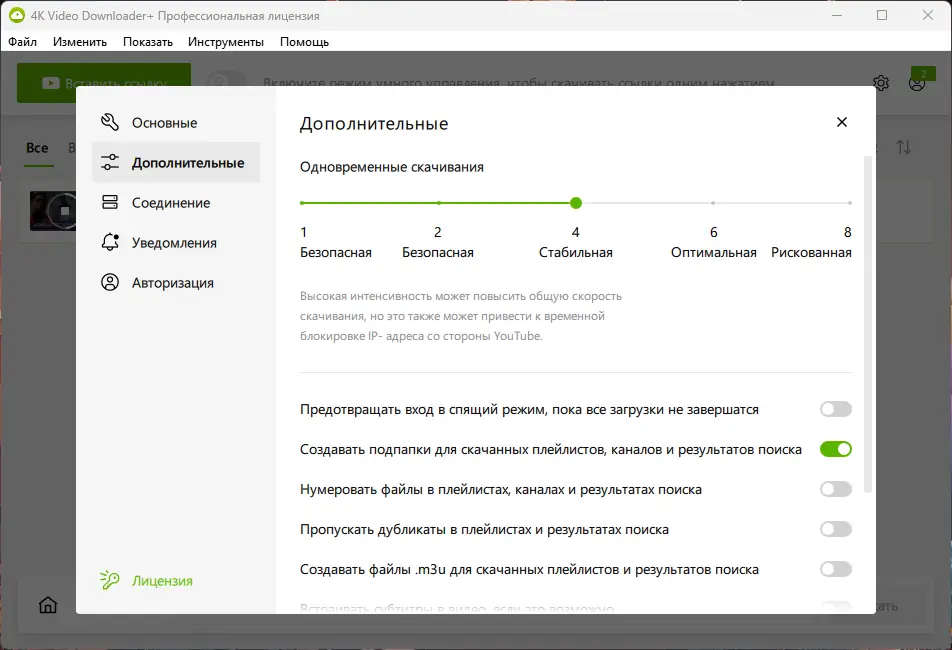Image resolution: width=952 pixels, height=650 pixels.
Task: Open app settings via the gear icon
Action: [881, 84]
